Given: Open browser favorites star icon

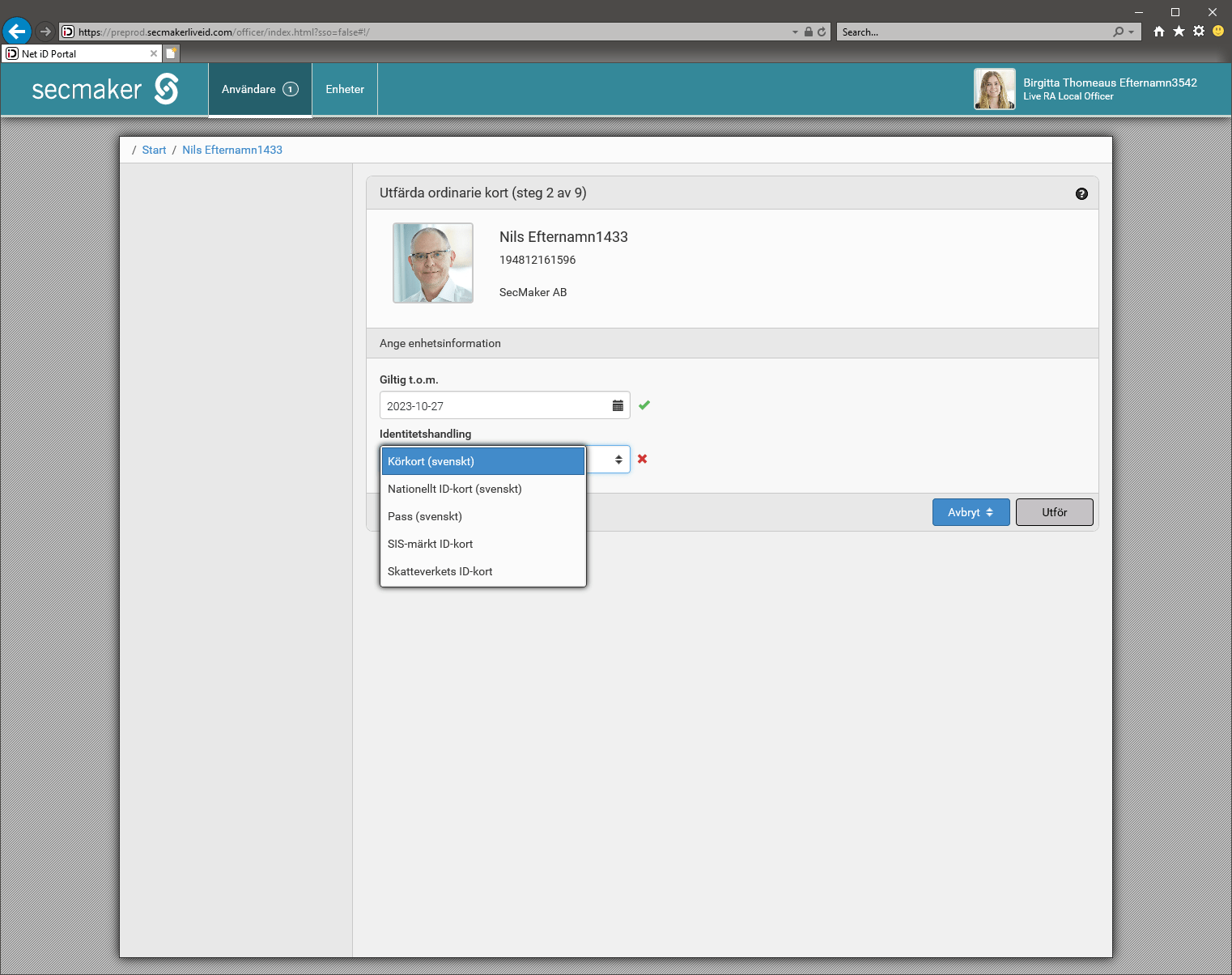Looking at the screenshot, I should (x=1179, y=32).
